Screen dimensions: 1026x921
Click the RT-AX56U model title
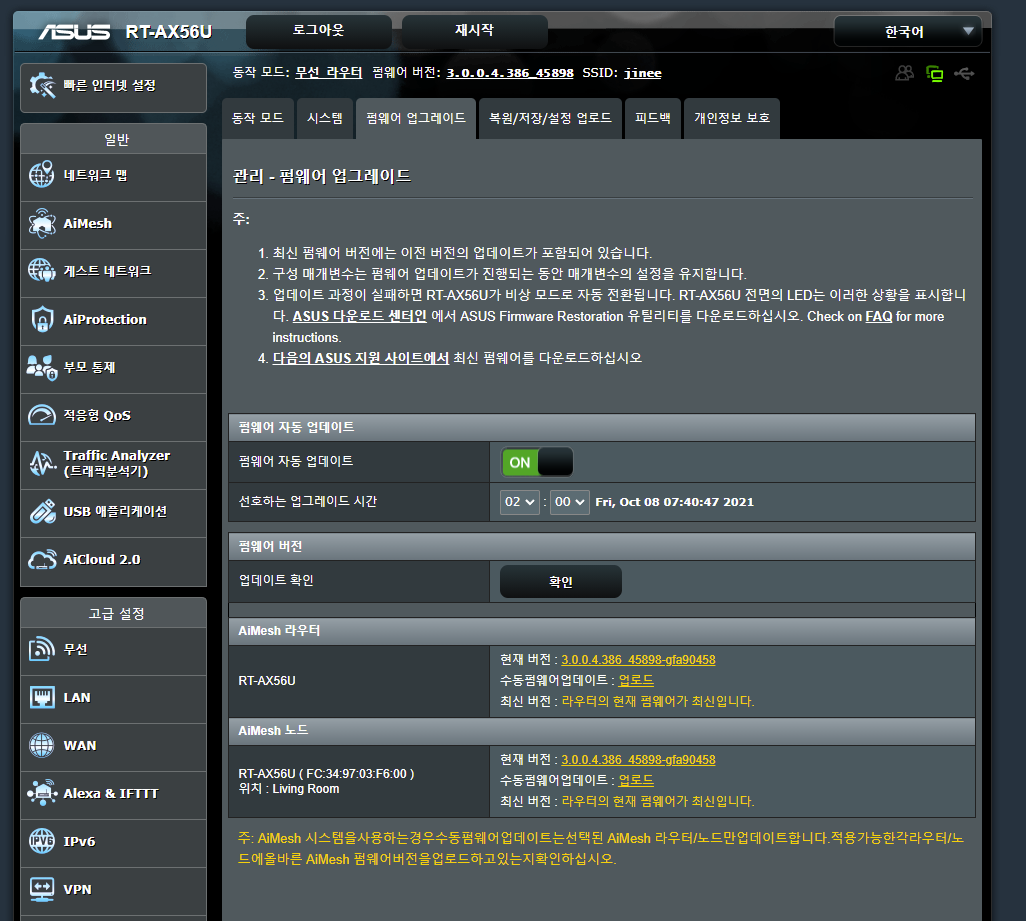pyautogui.click(x=169, y=32)
